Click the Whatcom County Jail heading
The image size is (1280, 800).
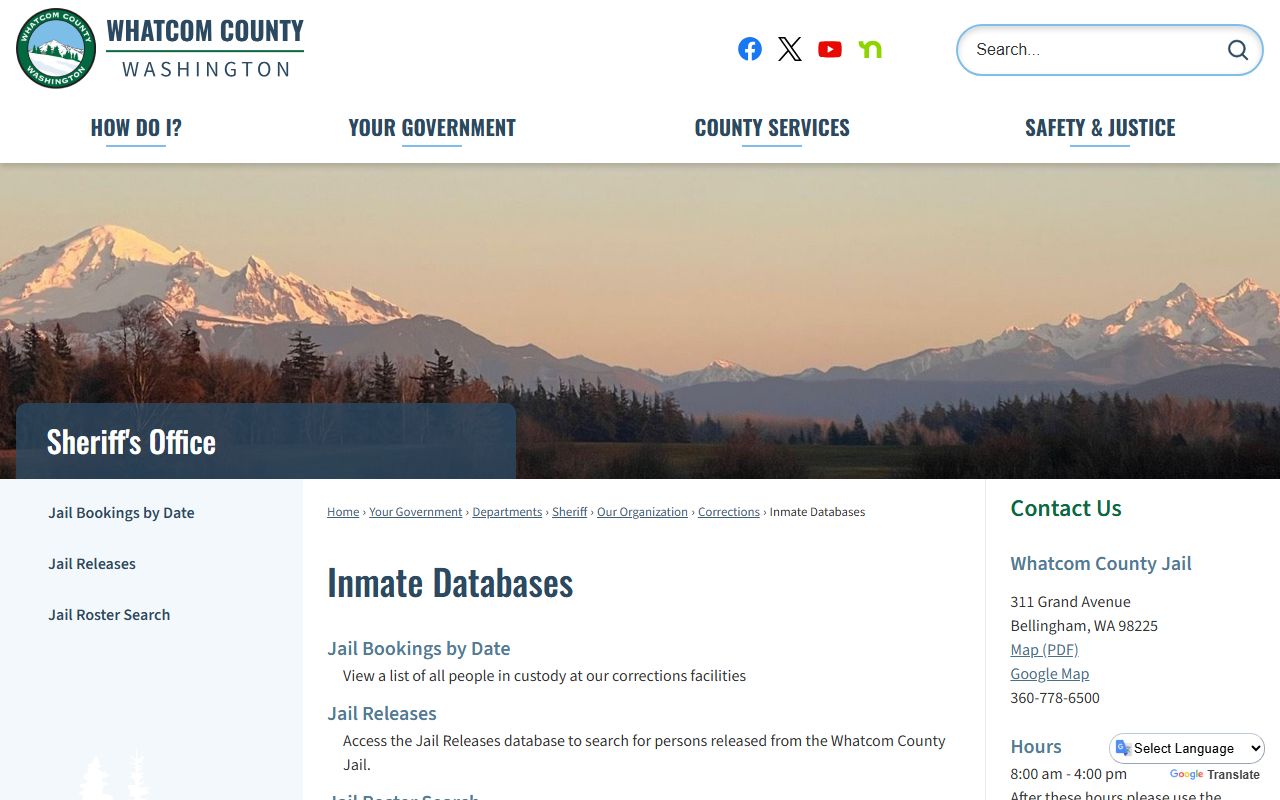(1101, 564)
